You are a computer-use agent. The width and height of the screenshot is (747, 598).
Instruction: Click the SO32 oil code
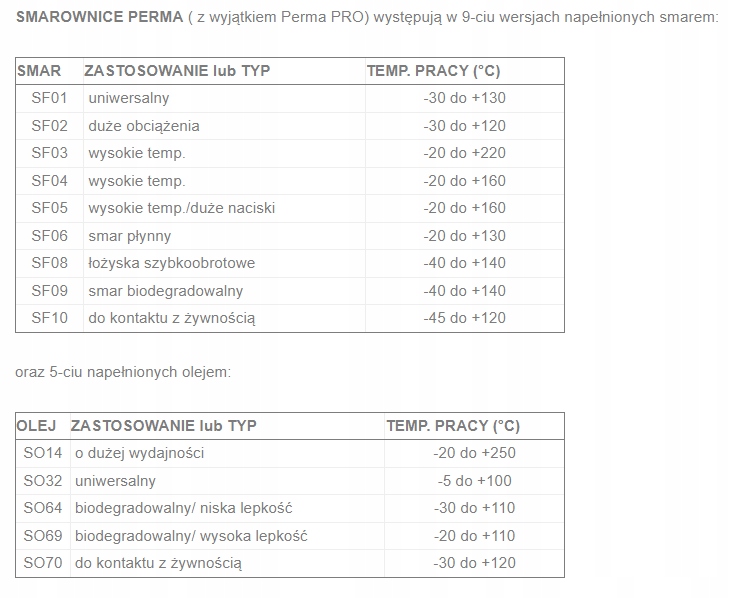coord(43,480)
